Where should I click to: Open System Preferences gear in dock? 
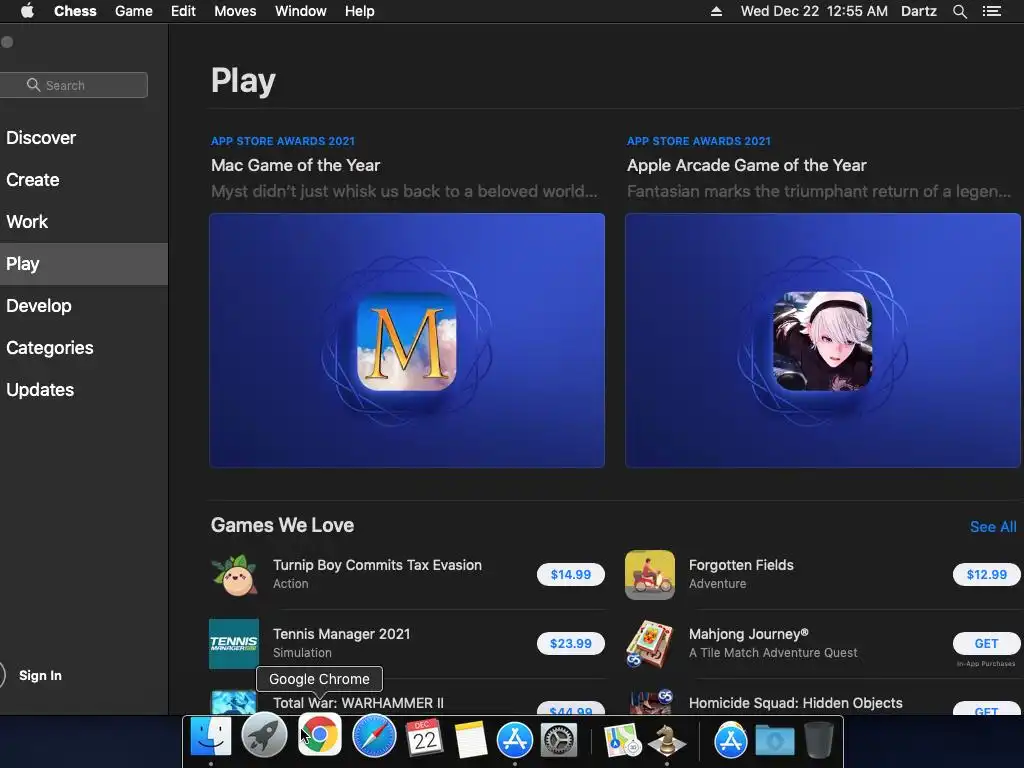coord(559,741)
